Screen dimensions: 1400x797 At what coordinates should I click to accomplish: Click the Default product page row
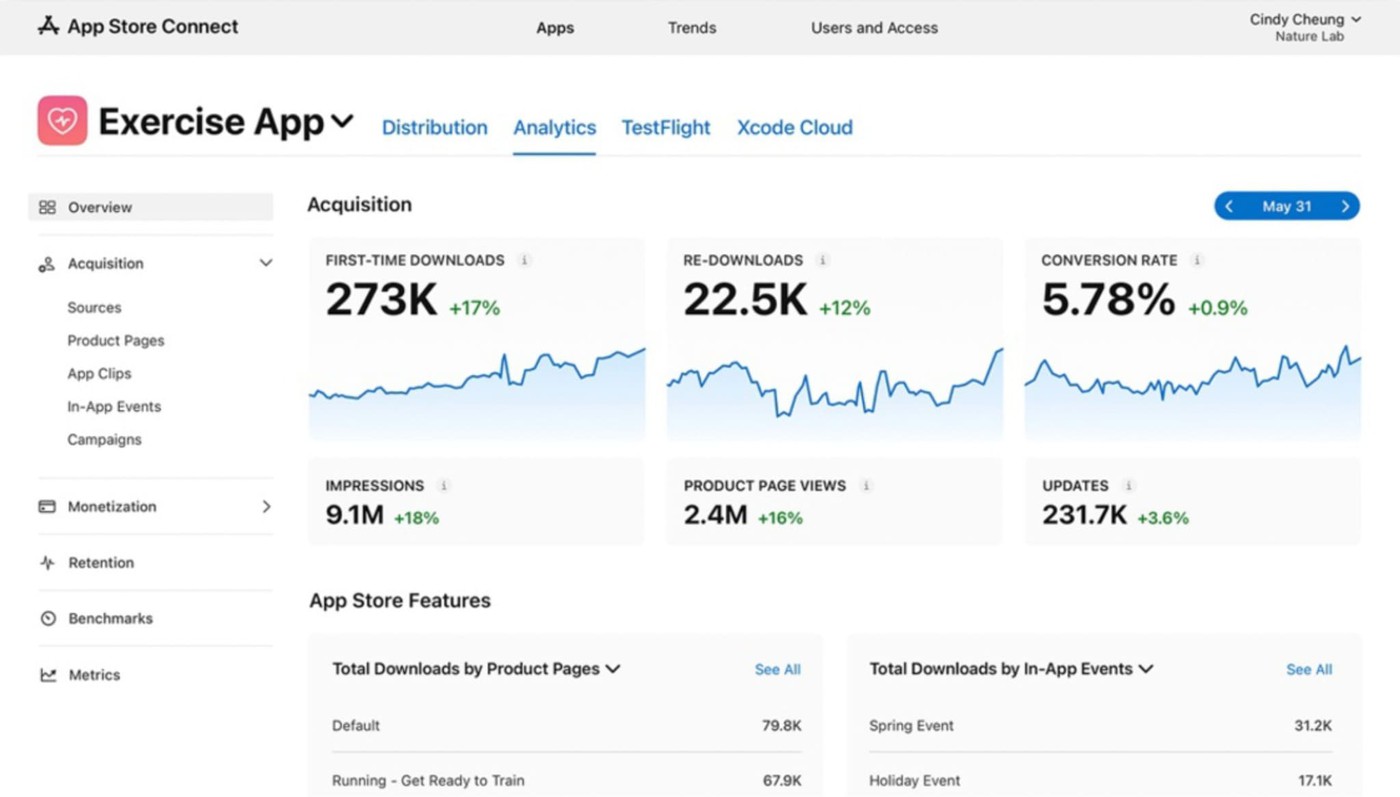tap(566, 726)
